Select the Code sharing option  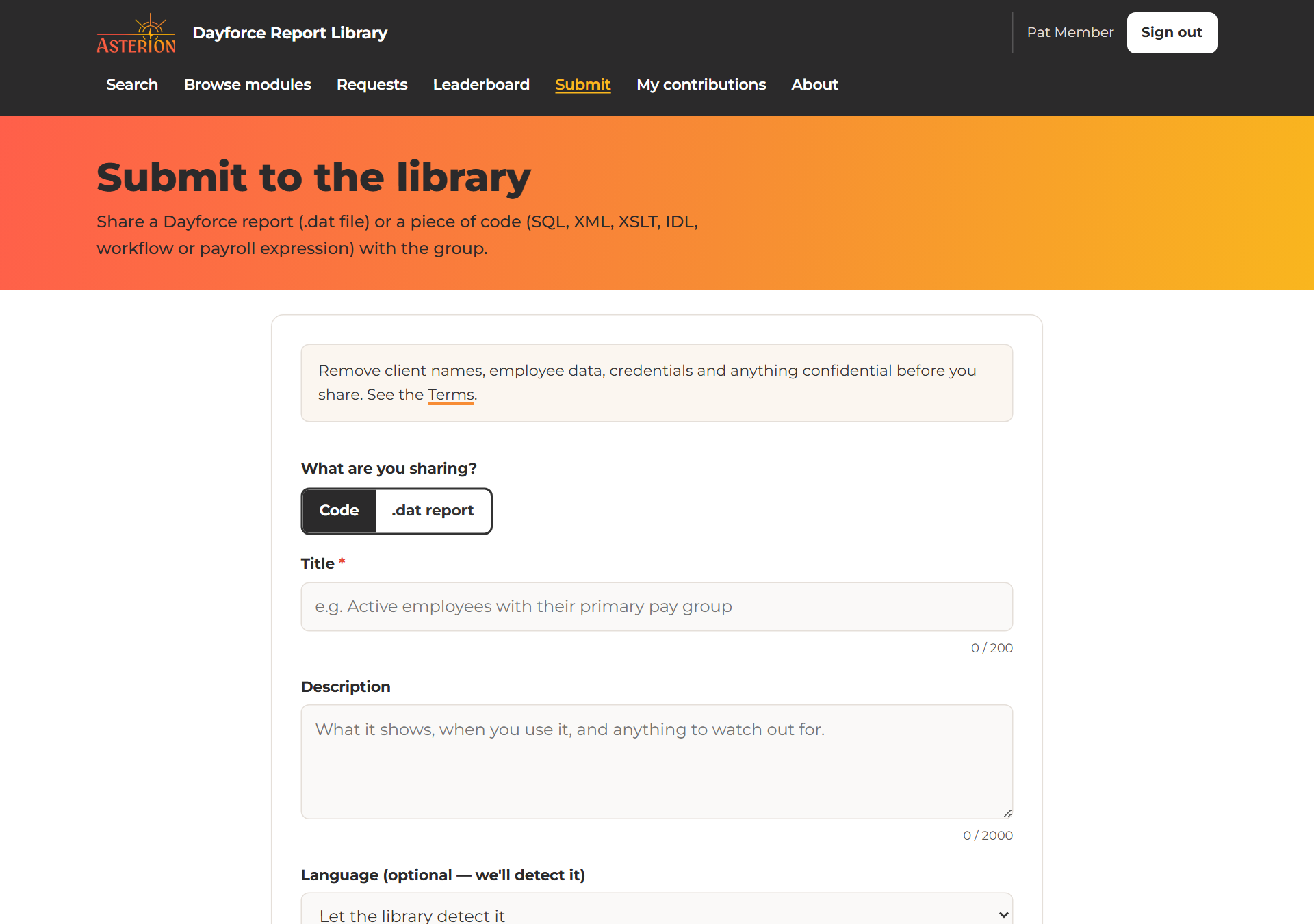pyautogui.click(x=339, y=511)
